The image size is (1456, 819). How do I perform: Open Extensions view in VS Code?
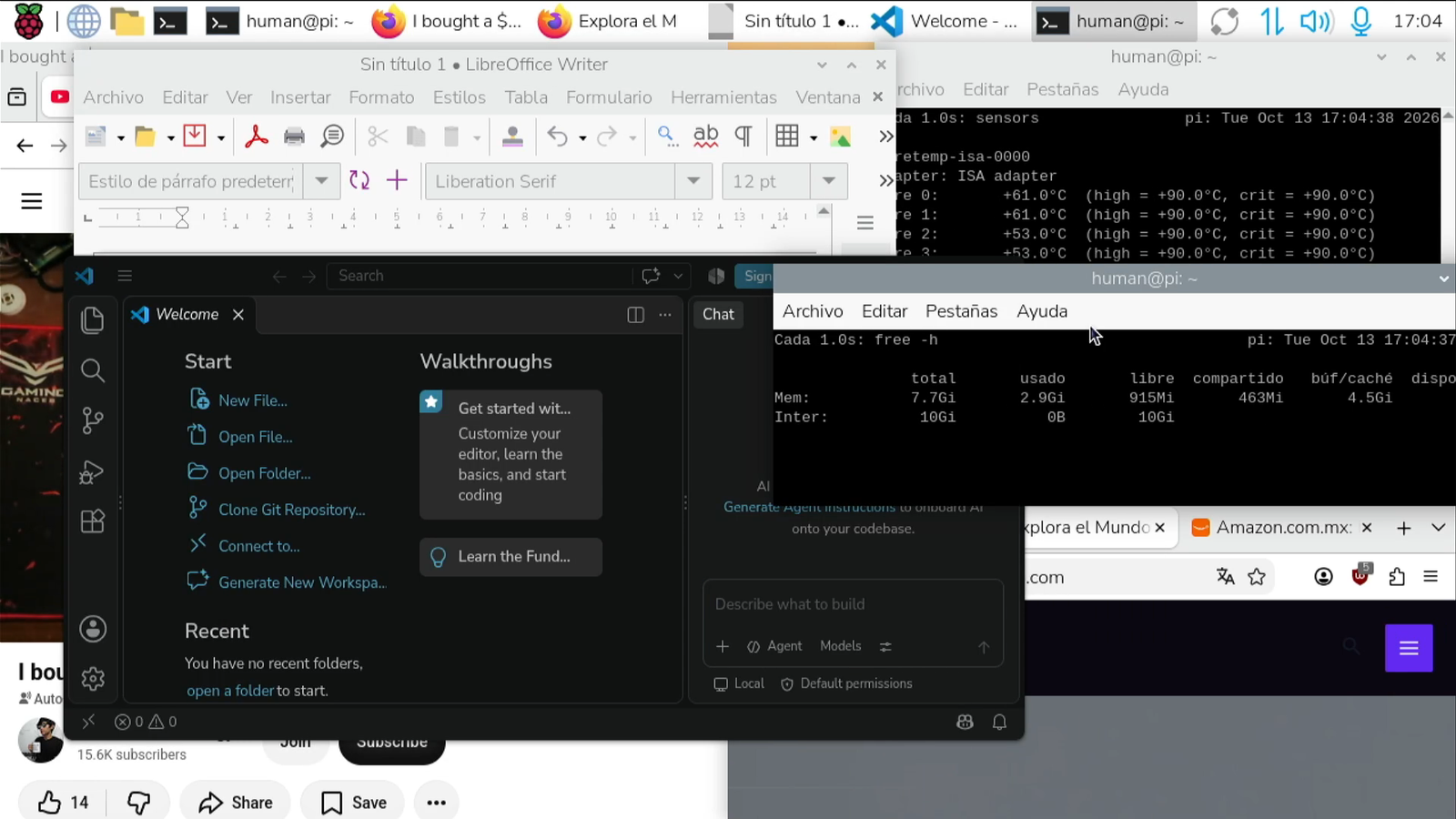tap(93, 521)
